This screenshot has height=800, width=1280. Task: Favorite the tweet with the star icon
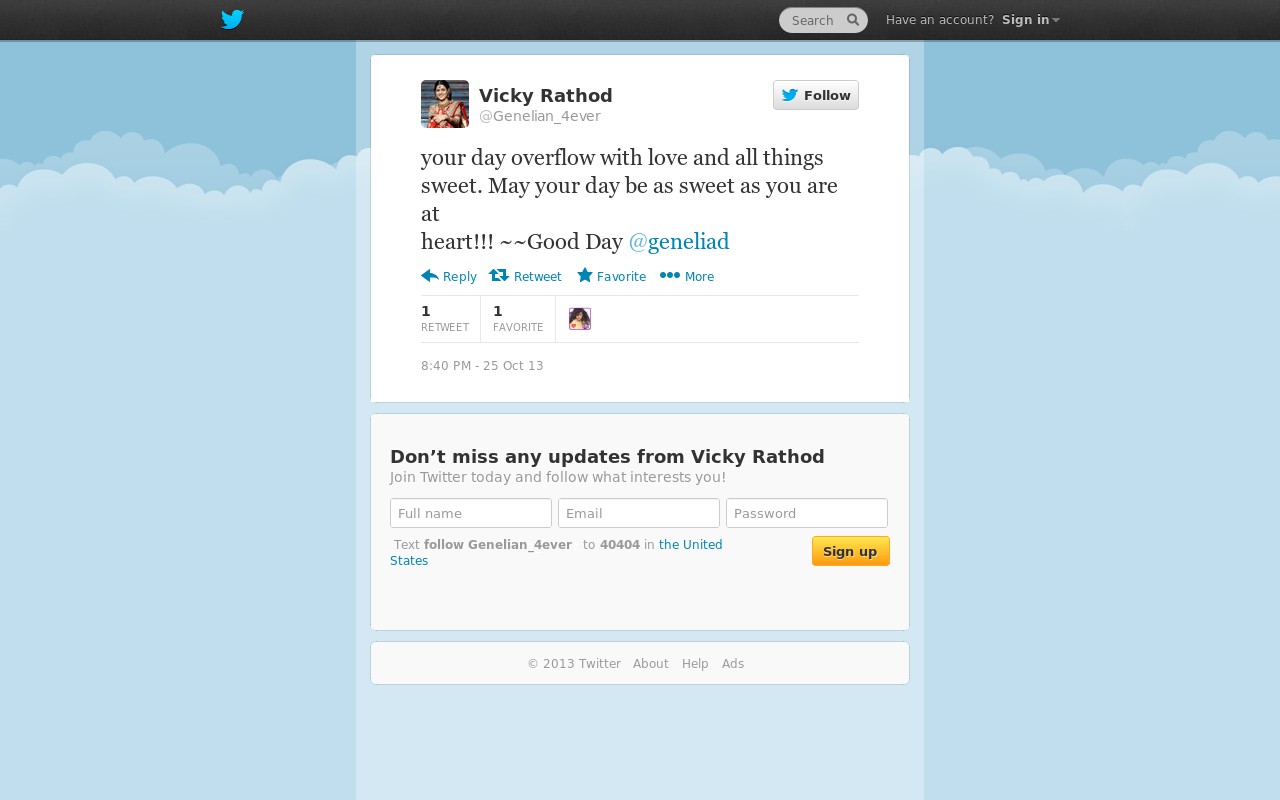click(585, 276)
